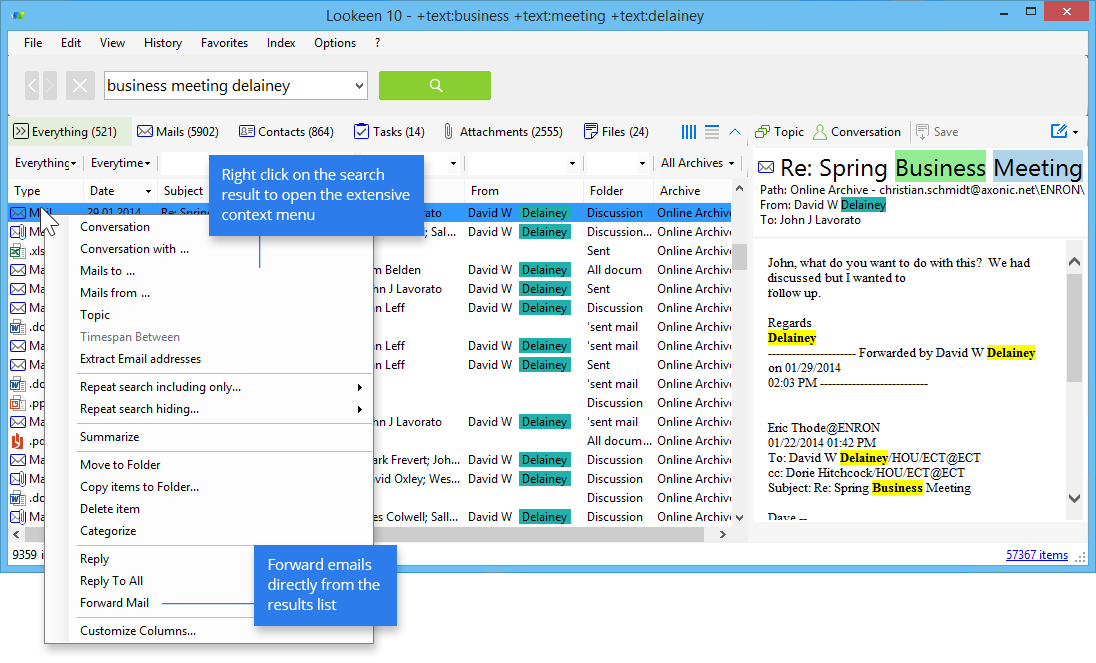1096x663 pixels.
Task: Switch to the Attachments (2555) tab
Action: click(x=503, y=132)
